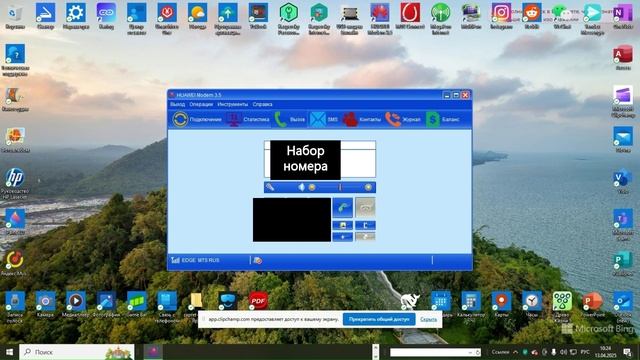Click the phone number entry field
The height and width of the screenshot is (360, 640).
pyautogui.click(x=320, y=160)
